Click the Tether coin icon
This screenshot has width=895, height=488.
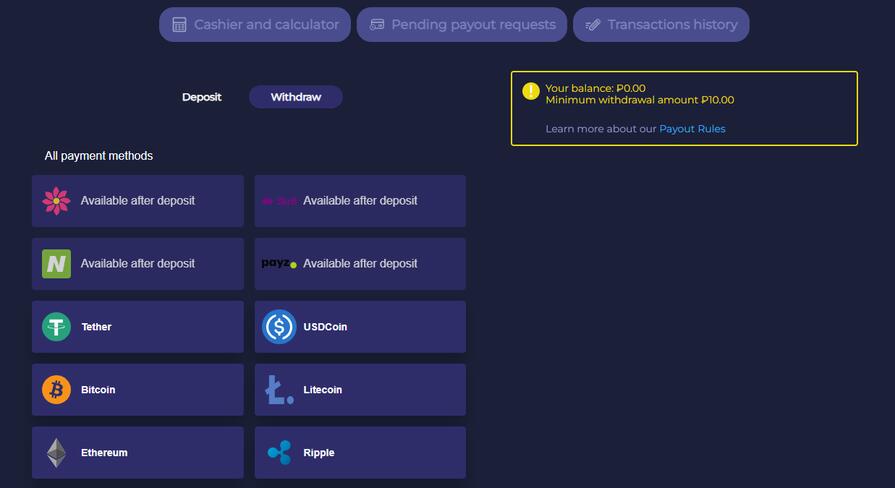point(56,327)
